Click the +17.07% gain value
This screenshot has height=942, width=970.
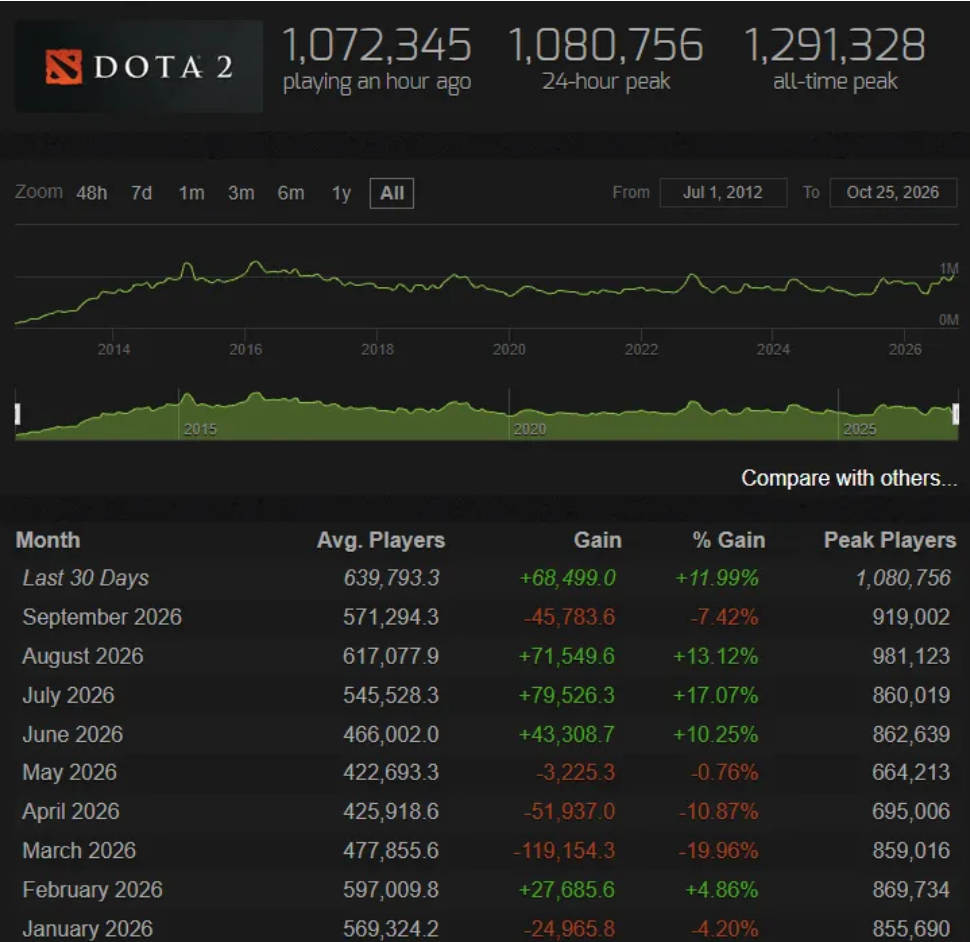click(x=716, y=695)
